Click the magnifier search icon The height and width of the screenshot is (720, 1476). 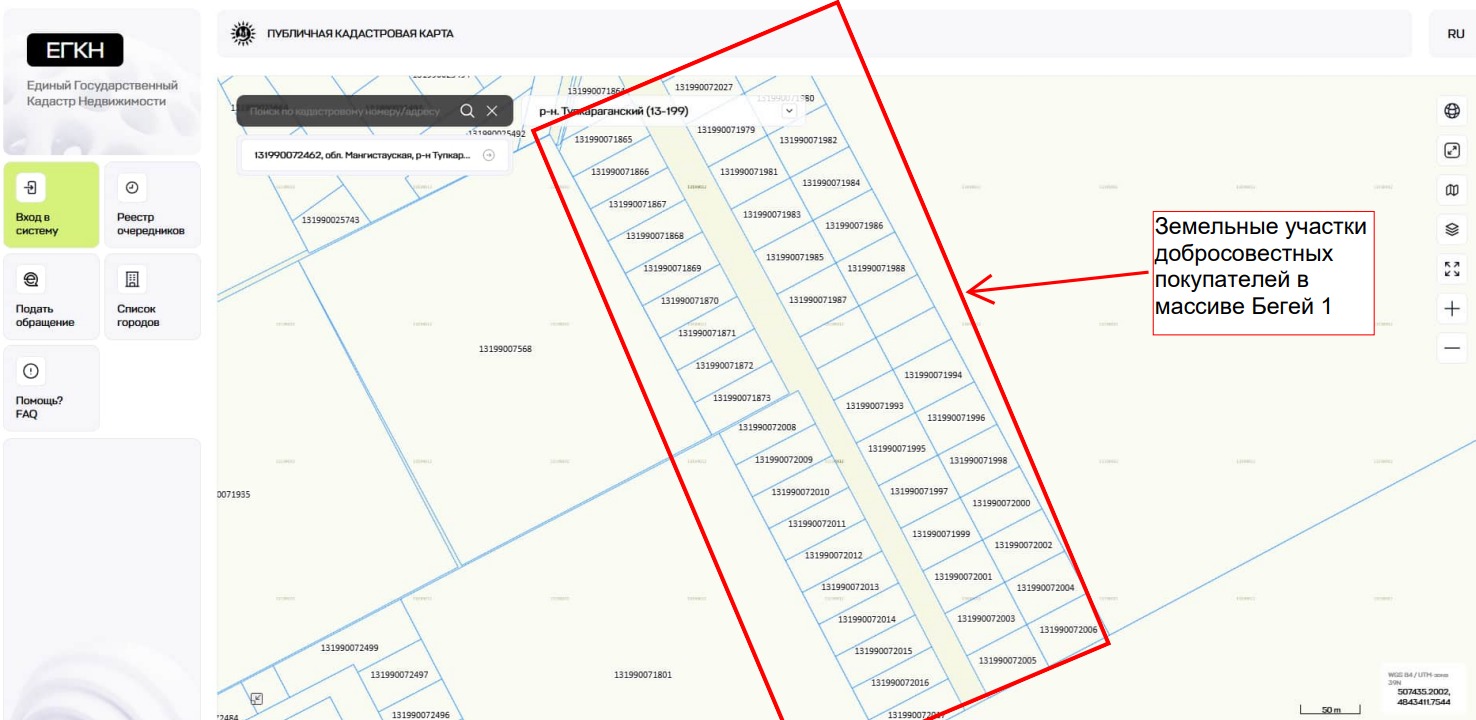467,111
